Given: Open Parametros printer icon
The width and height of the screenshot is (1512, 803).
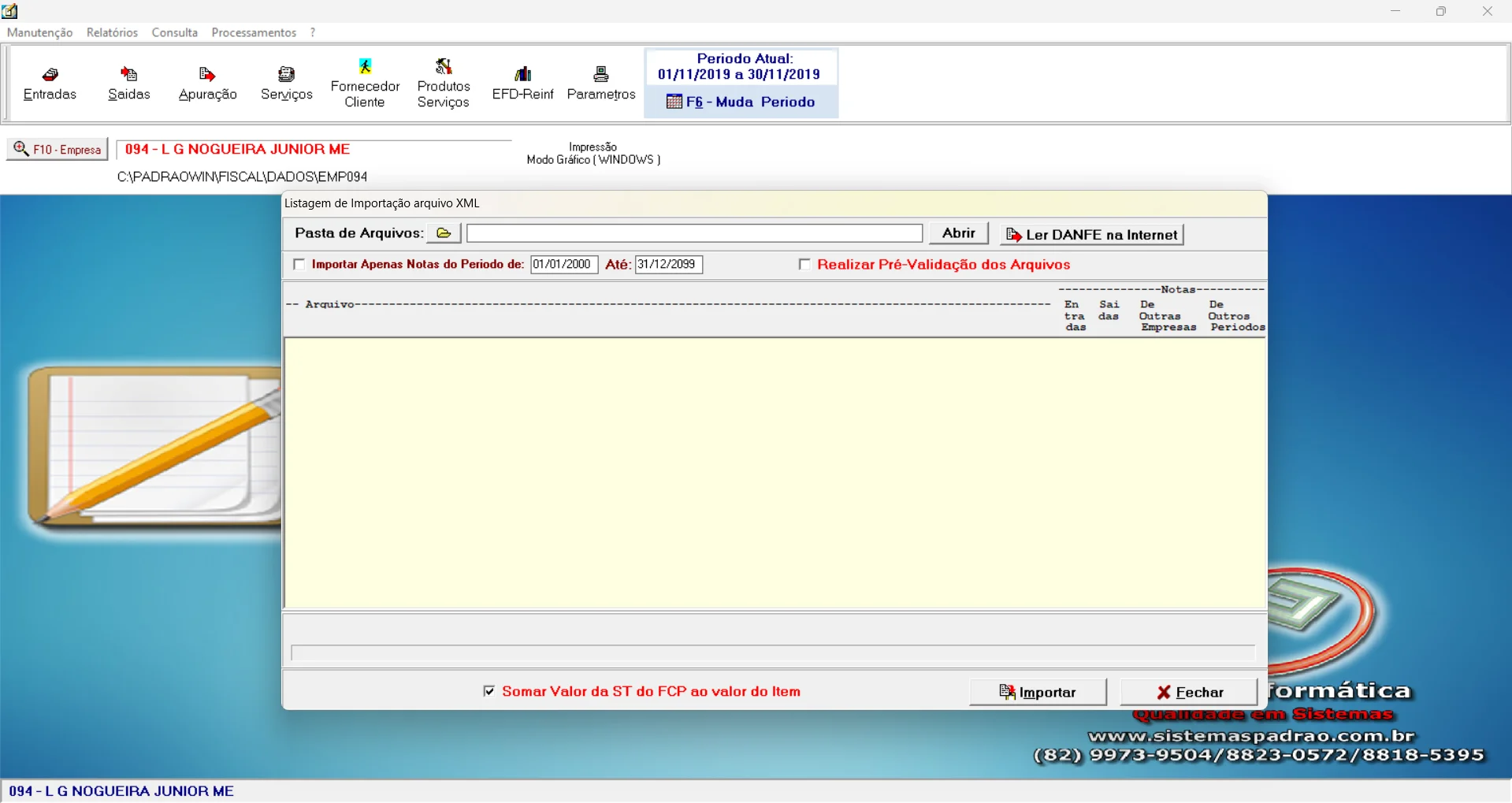Looking at the screenshot, I should coord(601,83).
